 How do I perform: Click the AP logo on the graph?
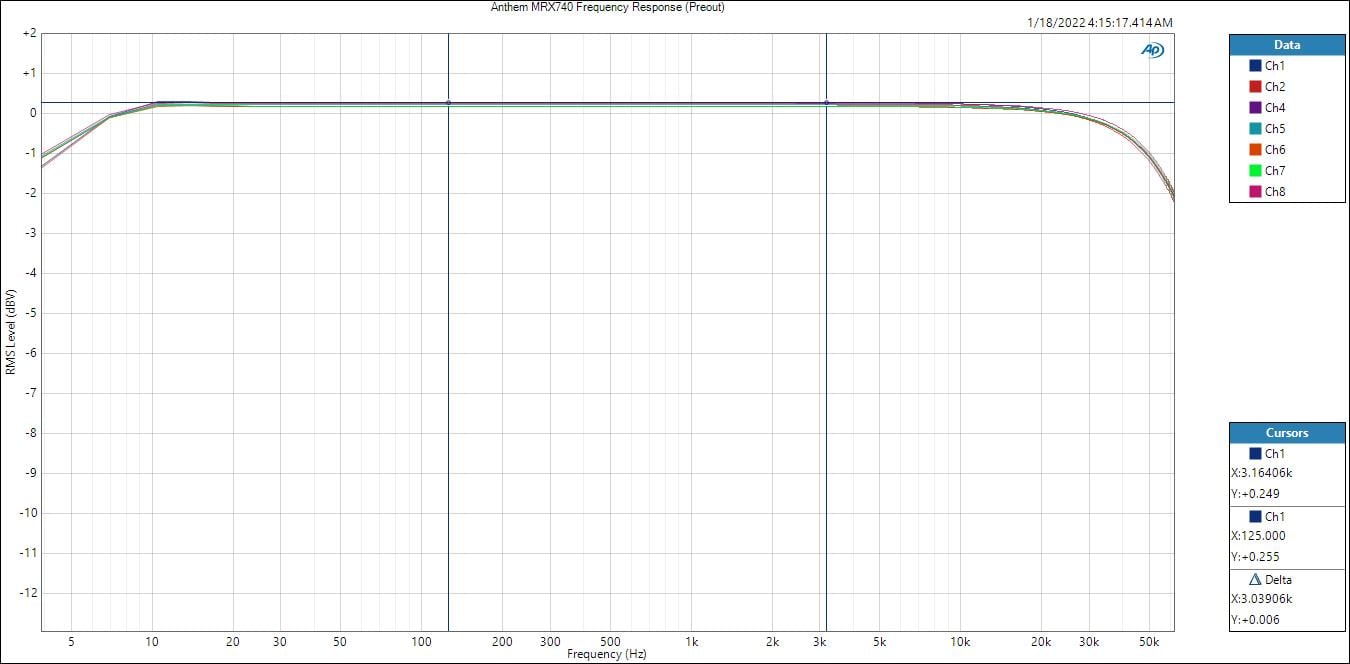tap(1153, 50)
